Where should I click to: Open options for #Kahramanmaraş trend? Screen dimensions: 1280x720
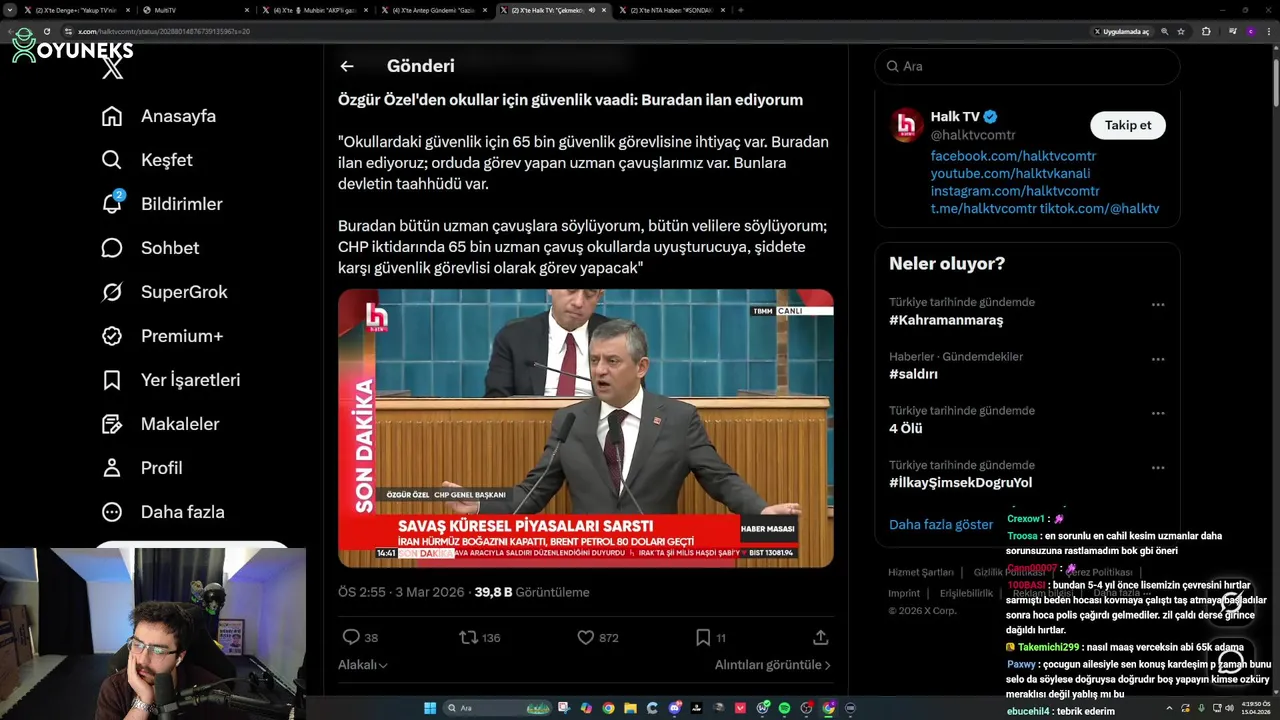[1158, 305]
